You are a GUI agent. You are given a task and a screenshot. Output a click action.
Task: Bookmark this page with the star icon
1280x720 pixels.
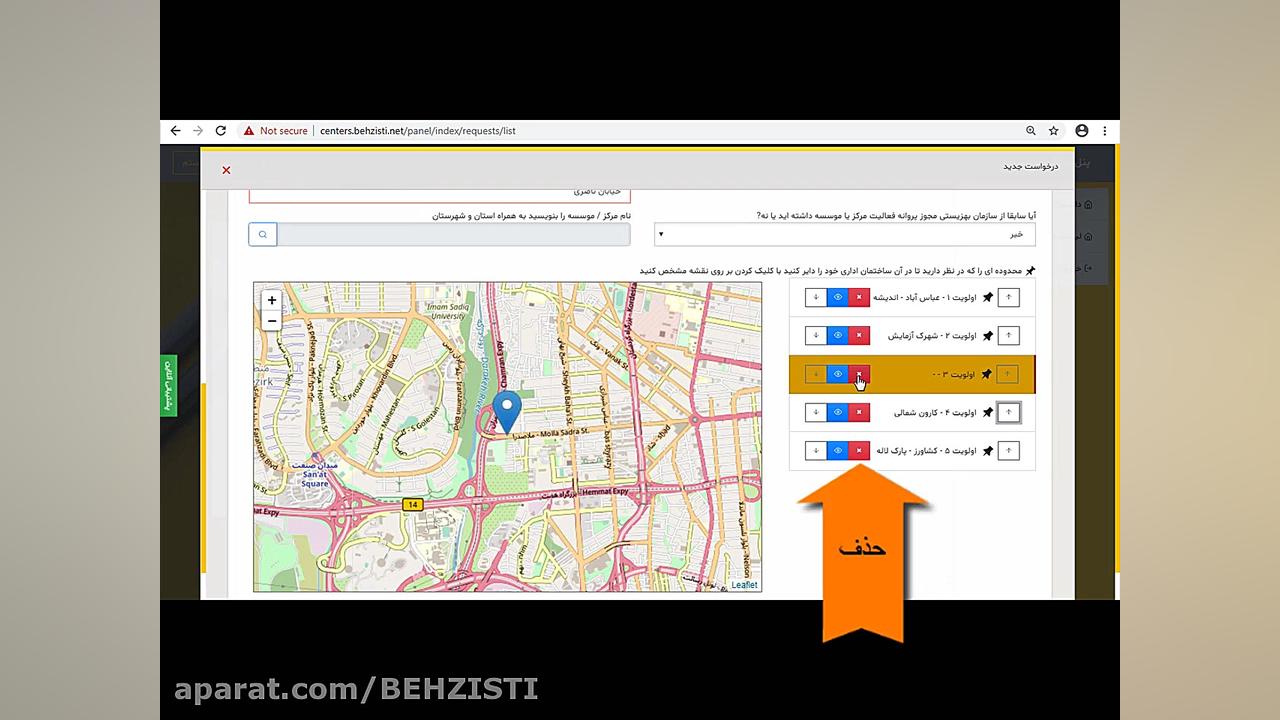pyautogui.click(x=1053, y=131)
